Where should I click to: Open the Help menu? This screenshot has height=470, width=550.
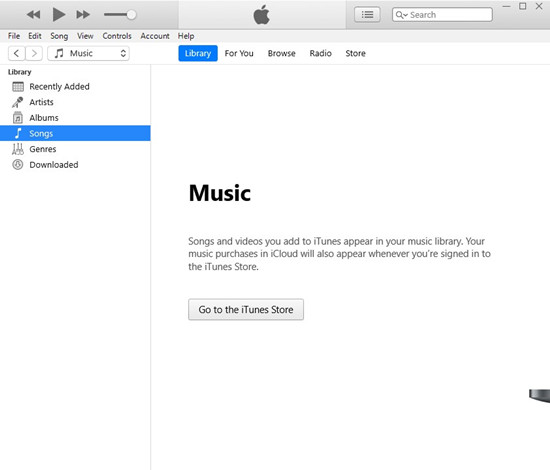[186, 36]
